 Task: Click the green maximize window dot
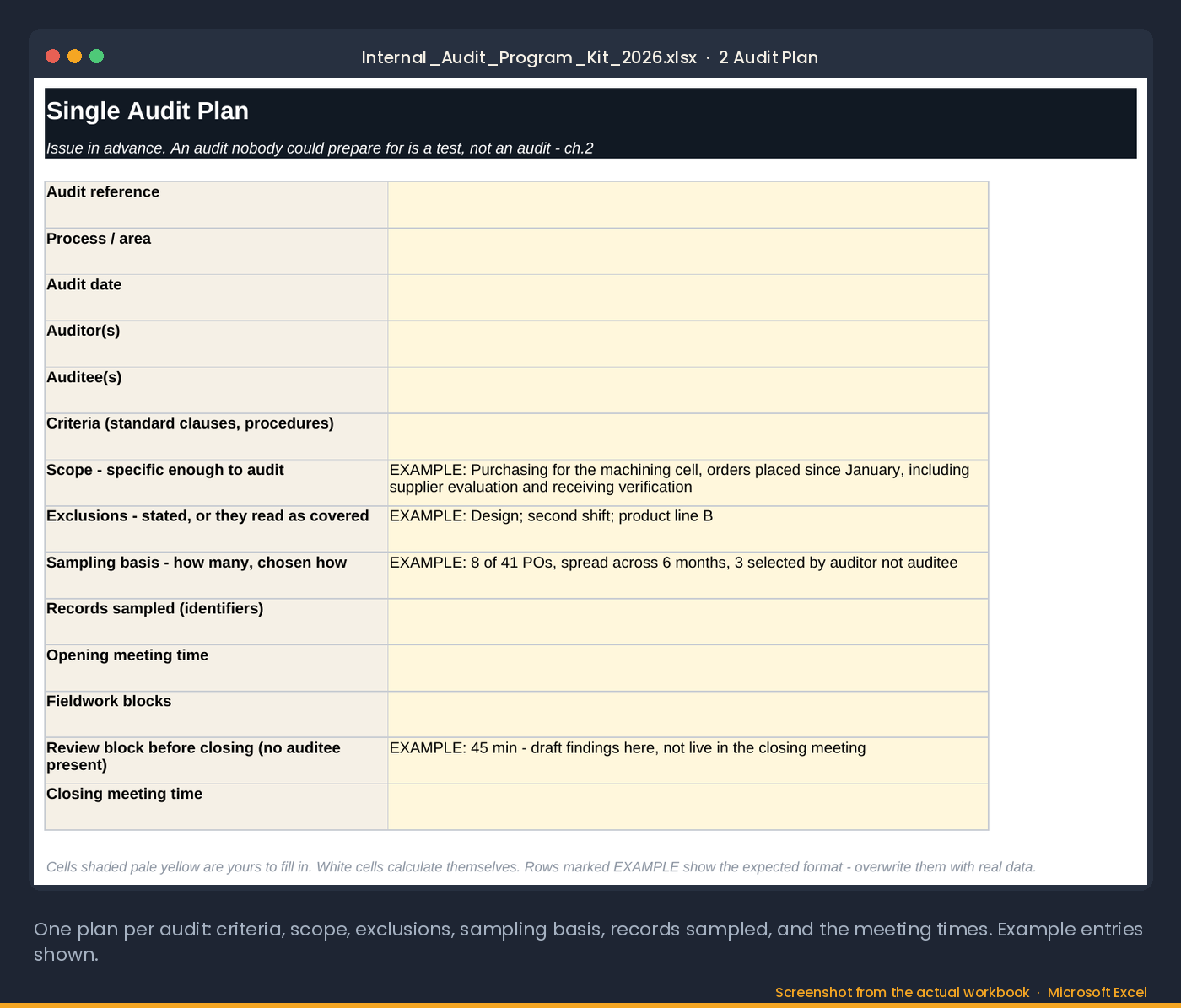pyautogui.click(x=96, y=57)
